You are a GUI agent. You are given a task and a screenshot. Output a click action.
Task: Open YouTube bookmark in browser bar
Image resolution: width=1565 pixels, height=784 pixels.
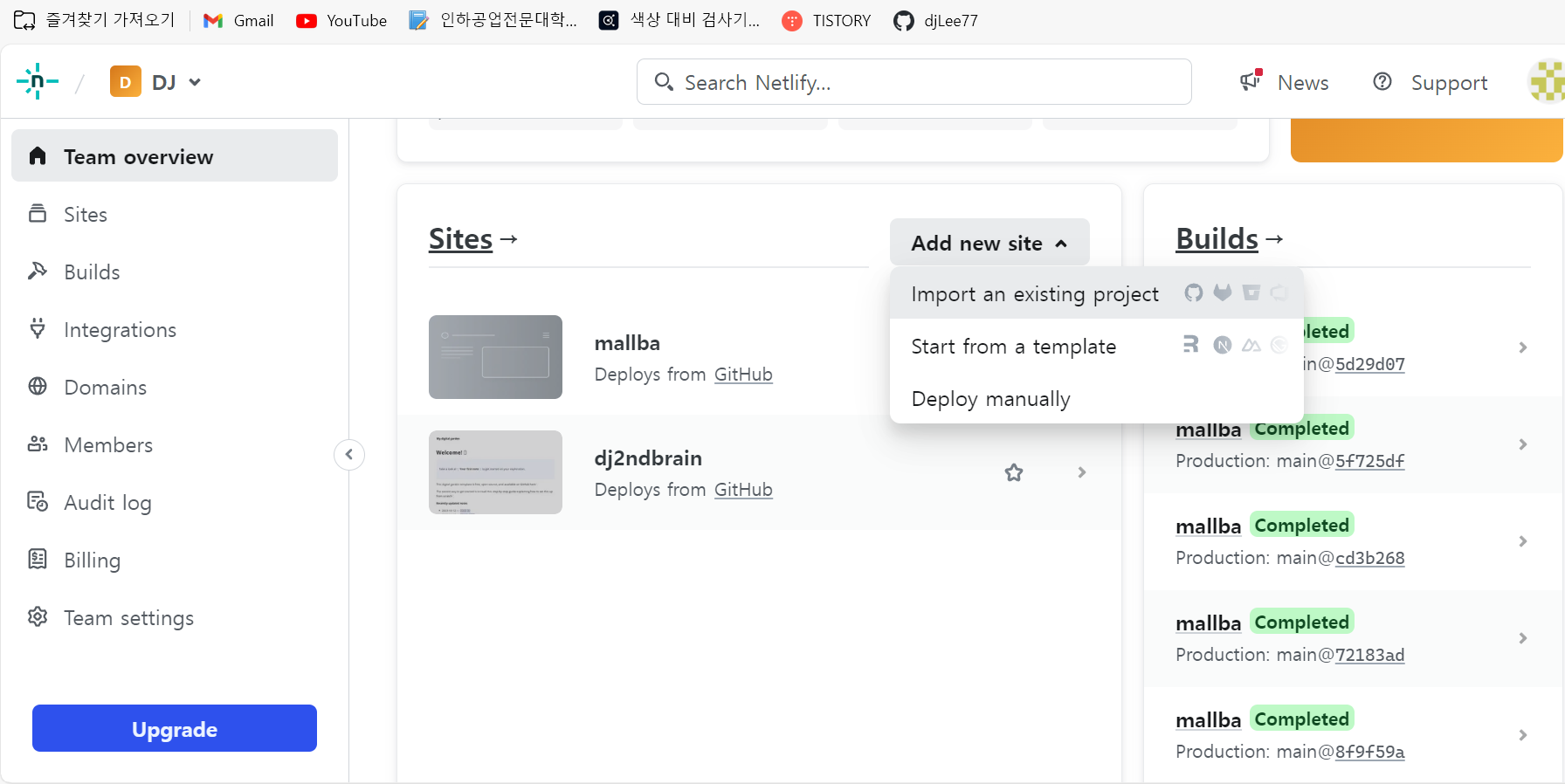(341, 20)
